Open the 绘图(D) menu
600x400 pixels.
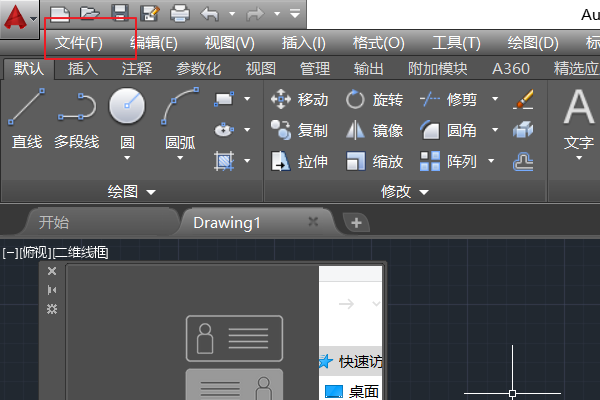pos(533,42)
